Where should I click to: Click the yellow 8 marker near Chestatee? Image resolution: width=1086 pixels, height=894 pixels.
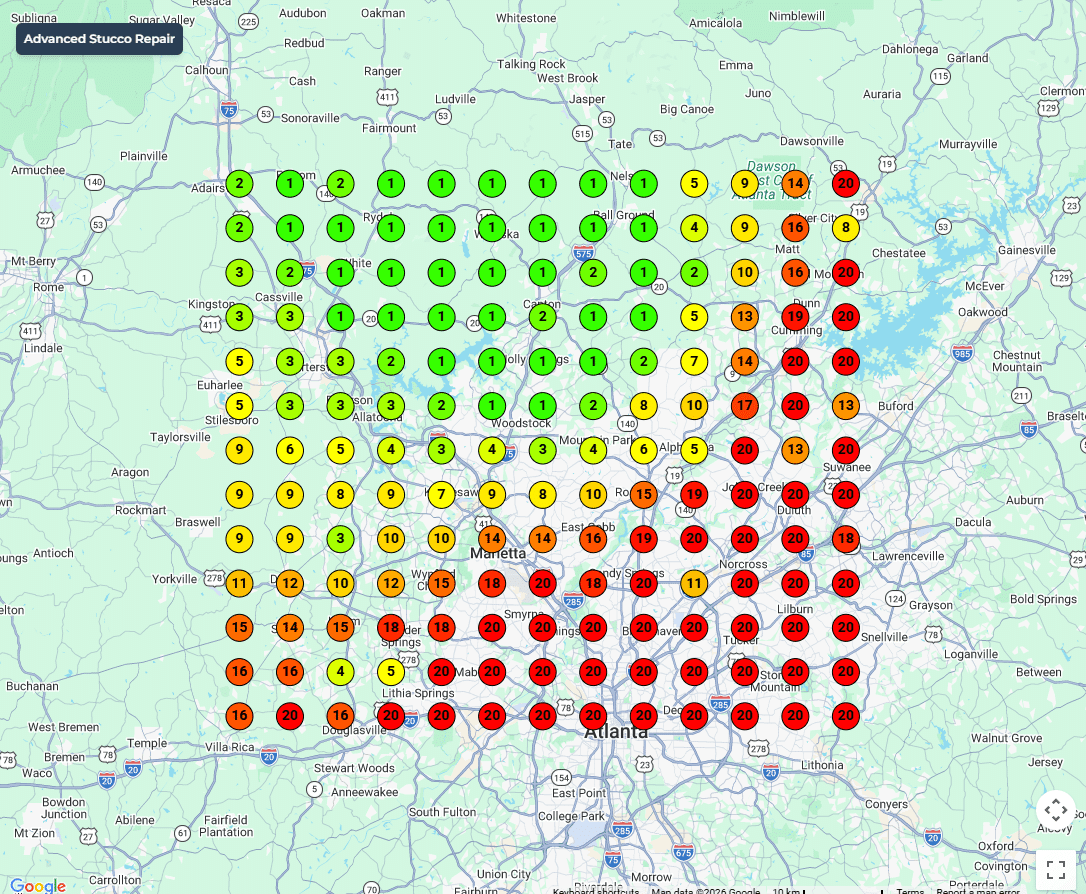tap(846, 228)
